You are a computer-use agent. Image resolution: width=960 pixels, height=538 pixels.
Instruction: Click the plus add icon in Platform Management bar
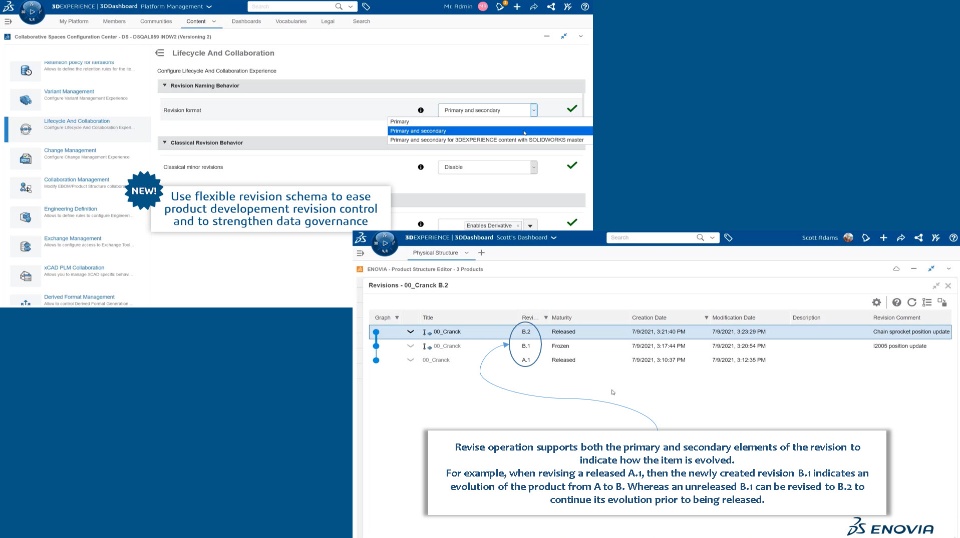(x=517, y=7)
